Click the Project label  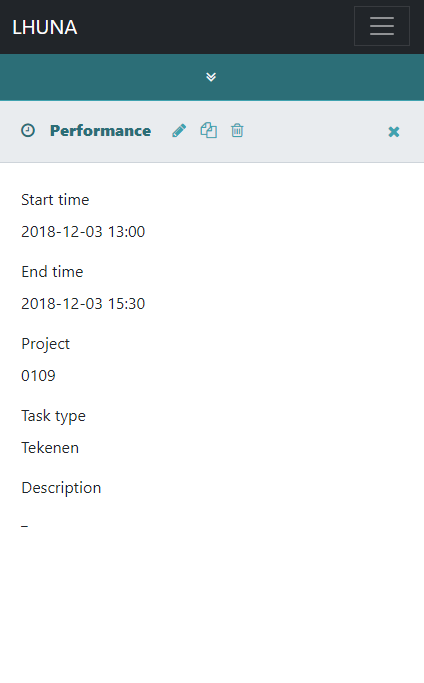(x=45, y=344)
